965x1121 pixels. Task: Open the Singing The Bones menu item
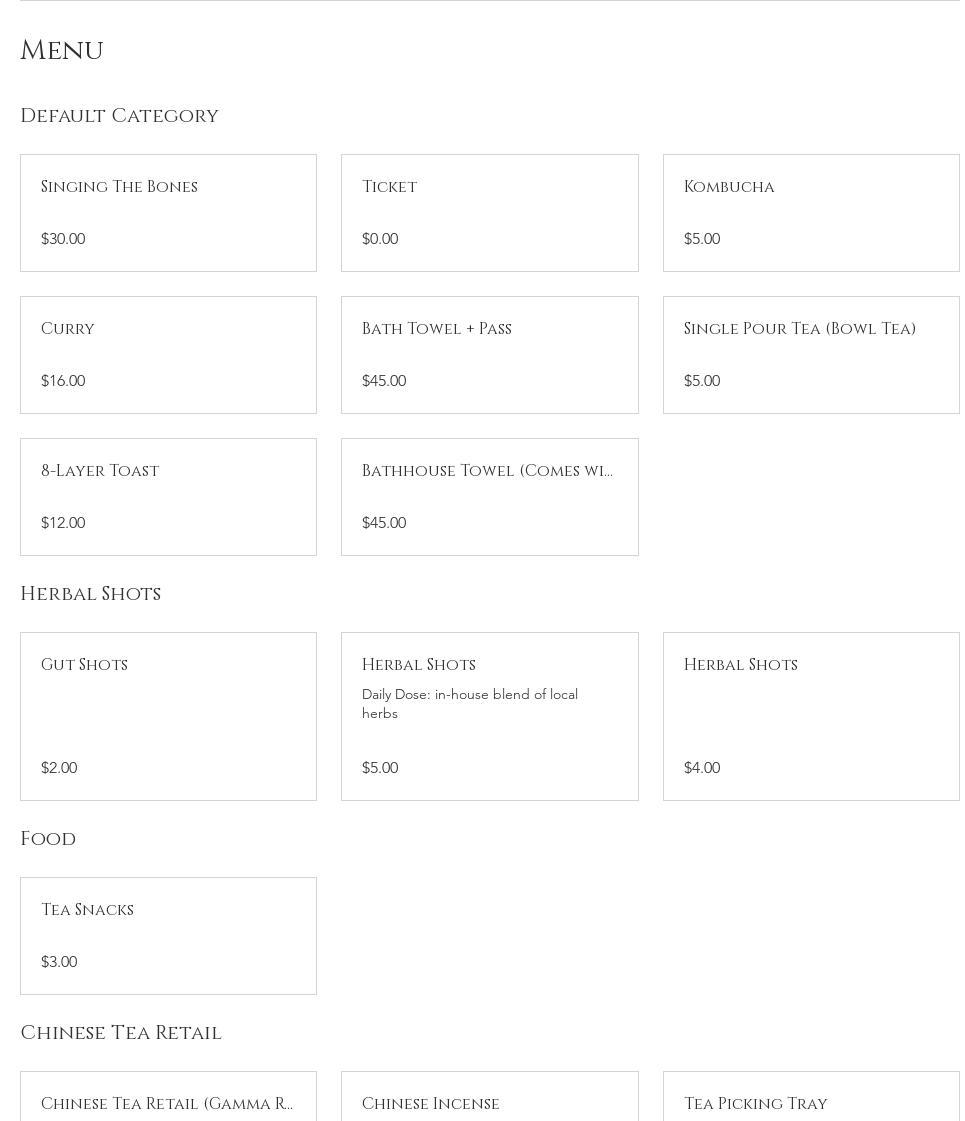click(168, 212)
